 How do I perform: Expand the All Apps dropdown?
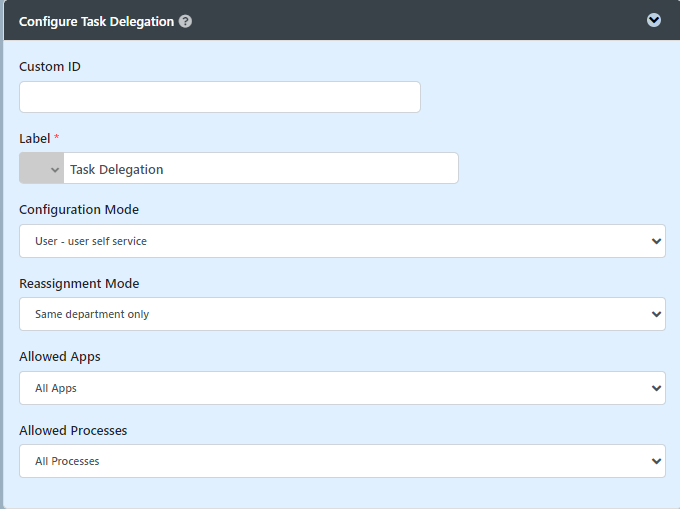[342, 388]
